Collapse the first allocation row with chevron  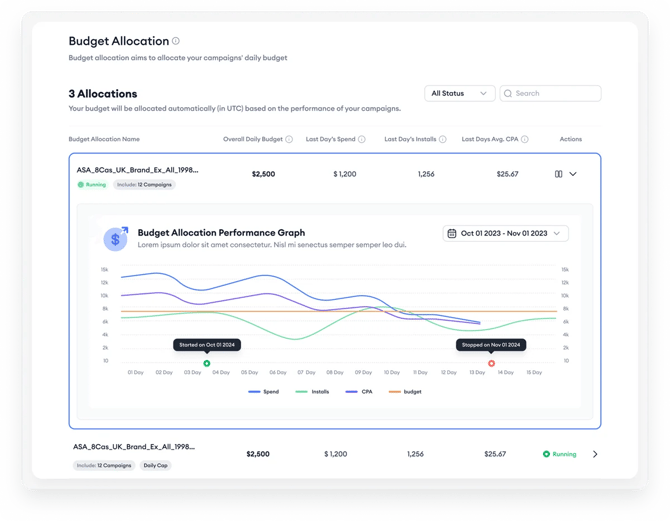coord(573,174)
